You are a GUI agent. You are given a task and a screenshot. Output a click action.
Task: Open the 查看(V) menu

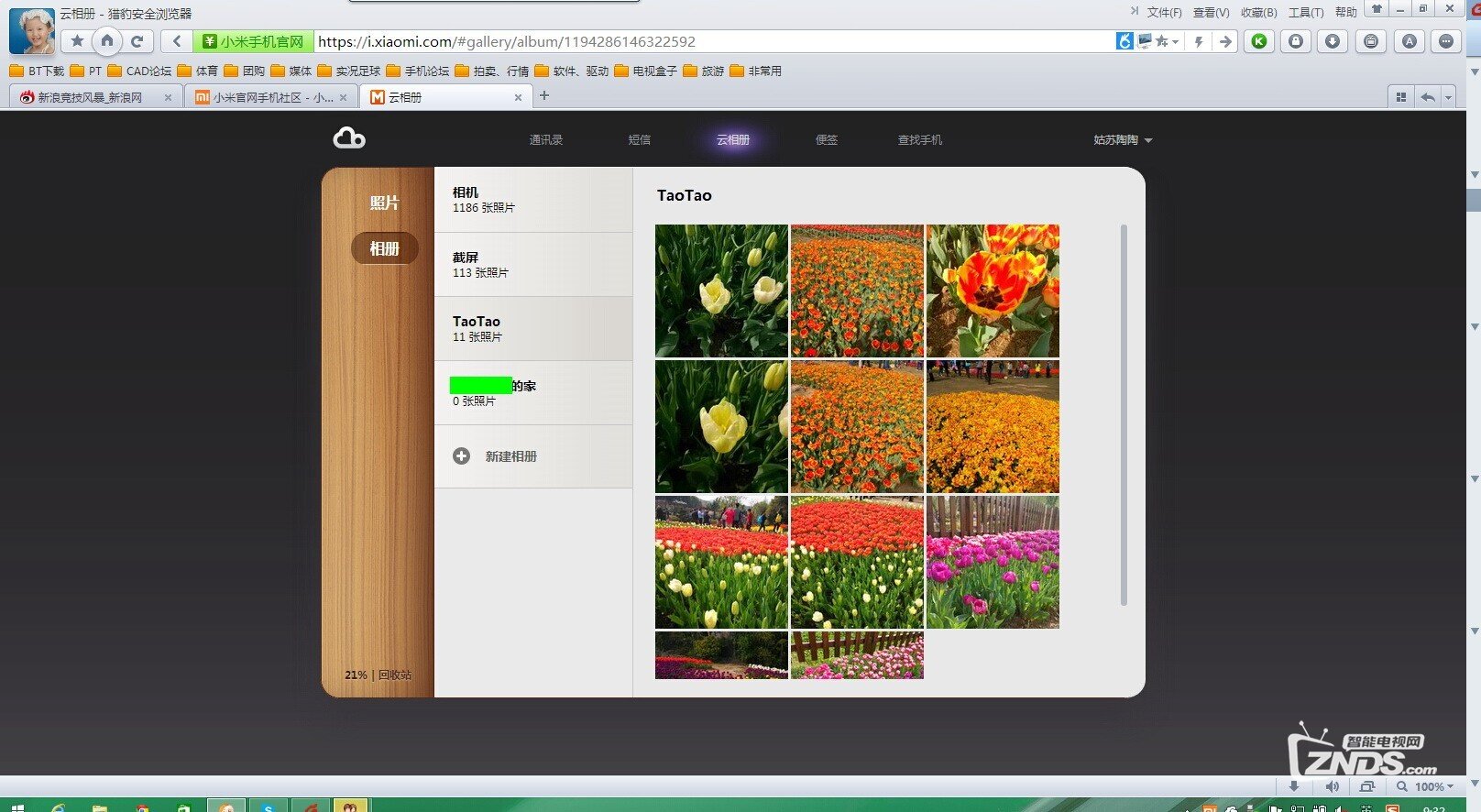pos(1211,12)
